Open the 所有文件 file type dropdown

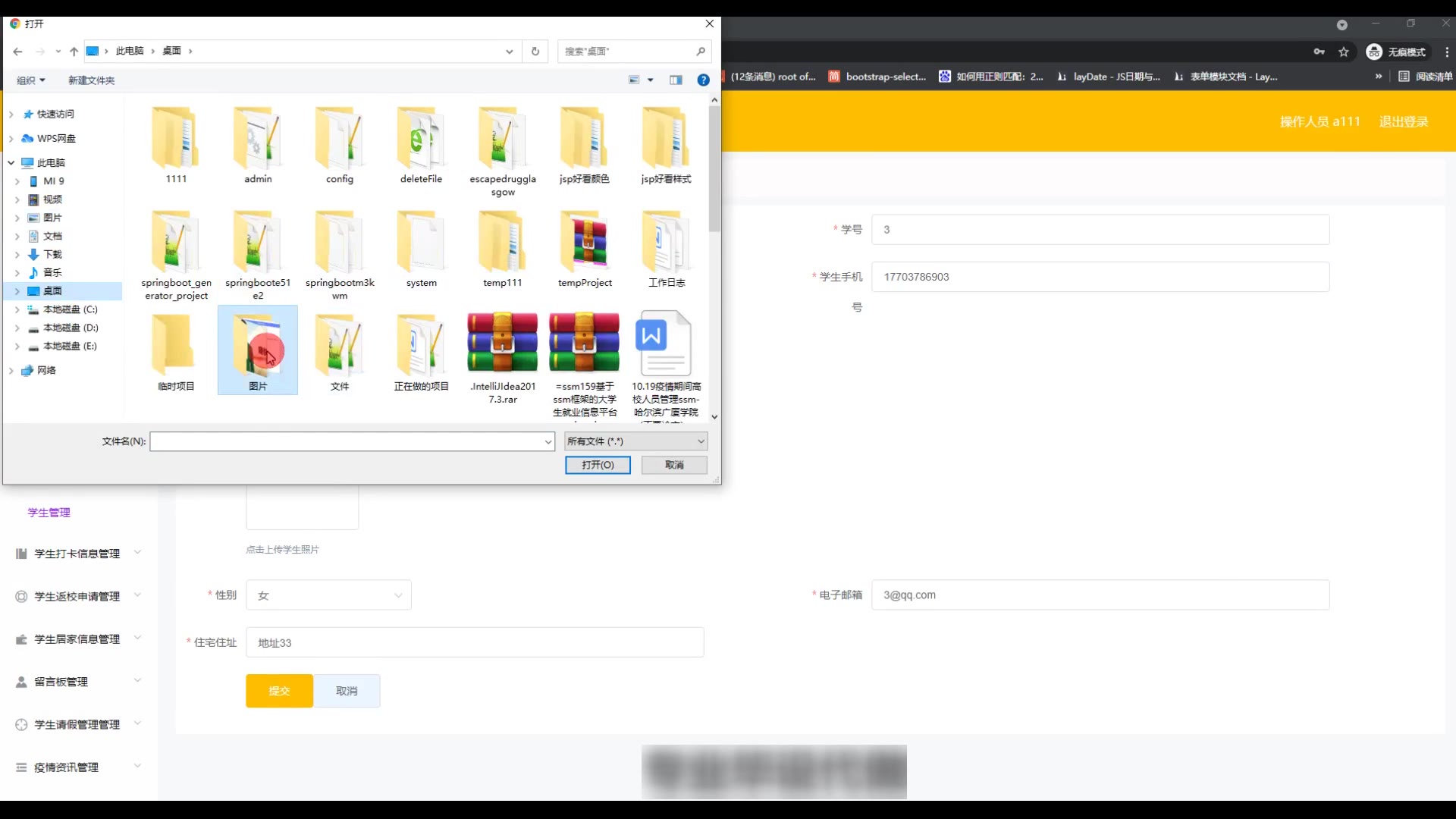[x=635, y=441]
